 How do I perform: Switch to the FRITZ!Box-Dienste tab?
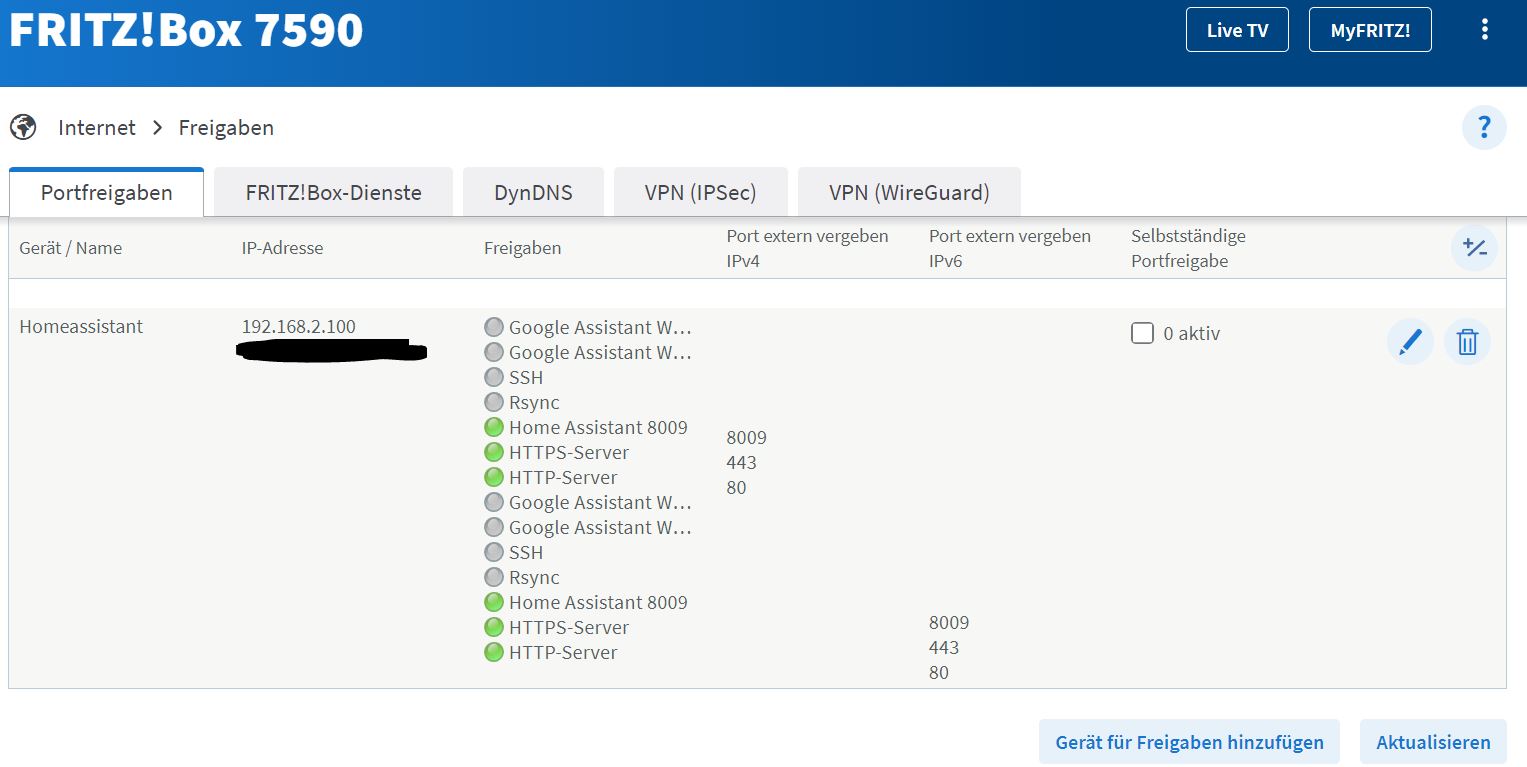click(x=333, y=193)
